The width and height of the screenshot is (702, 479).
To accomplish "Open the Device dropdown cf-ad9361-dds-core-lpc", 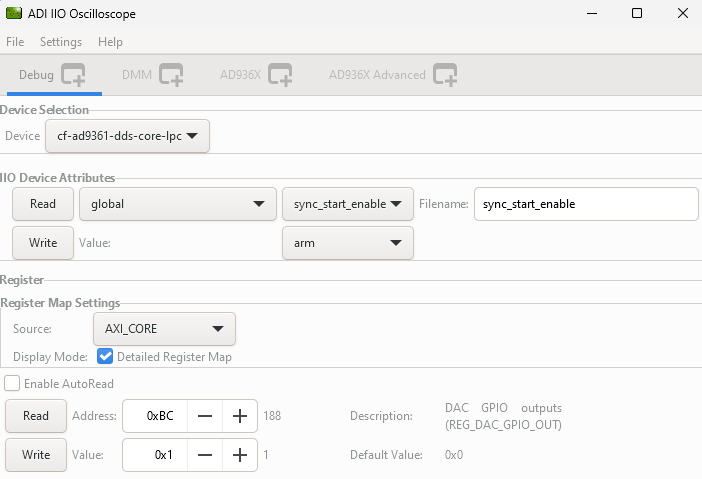I will pos(127,136).
